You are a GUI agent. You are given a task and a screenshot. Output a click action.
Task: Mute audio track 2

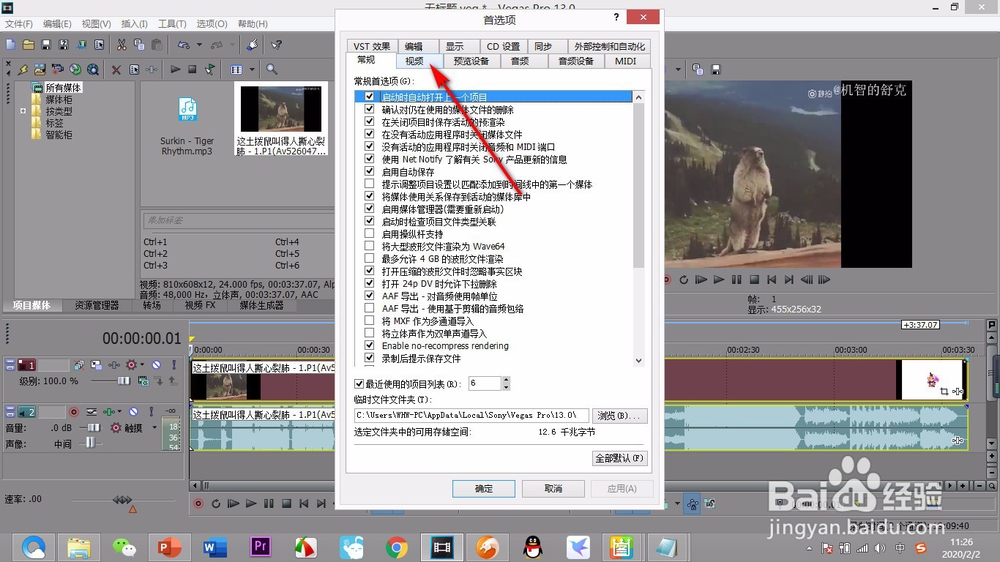[x=133, y=412]
